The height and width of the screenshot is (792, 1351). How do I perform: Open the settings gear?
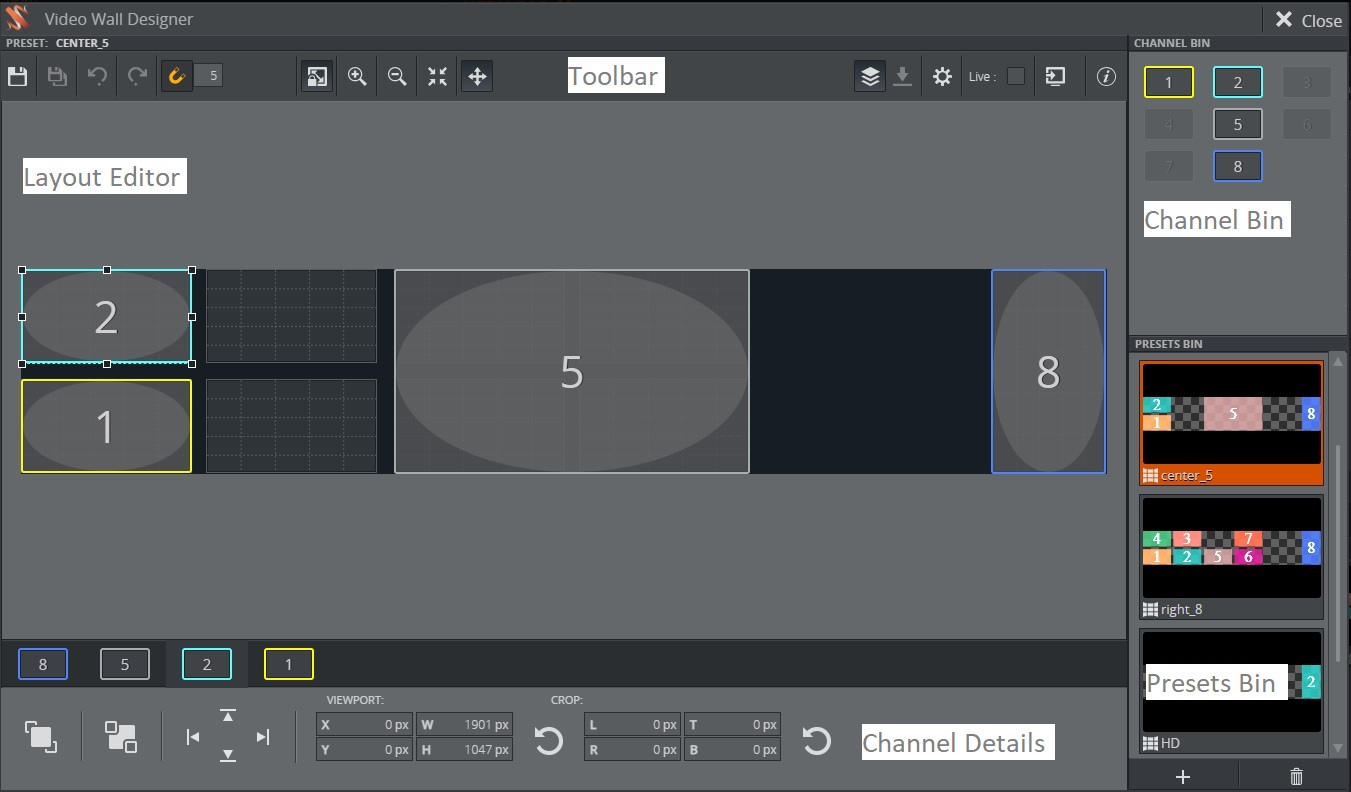pos(941,76)
